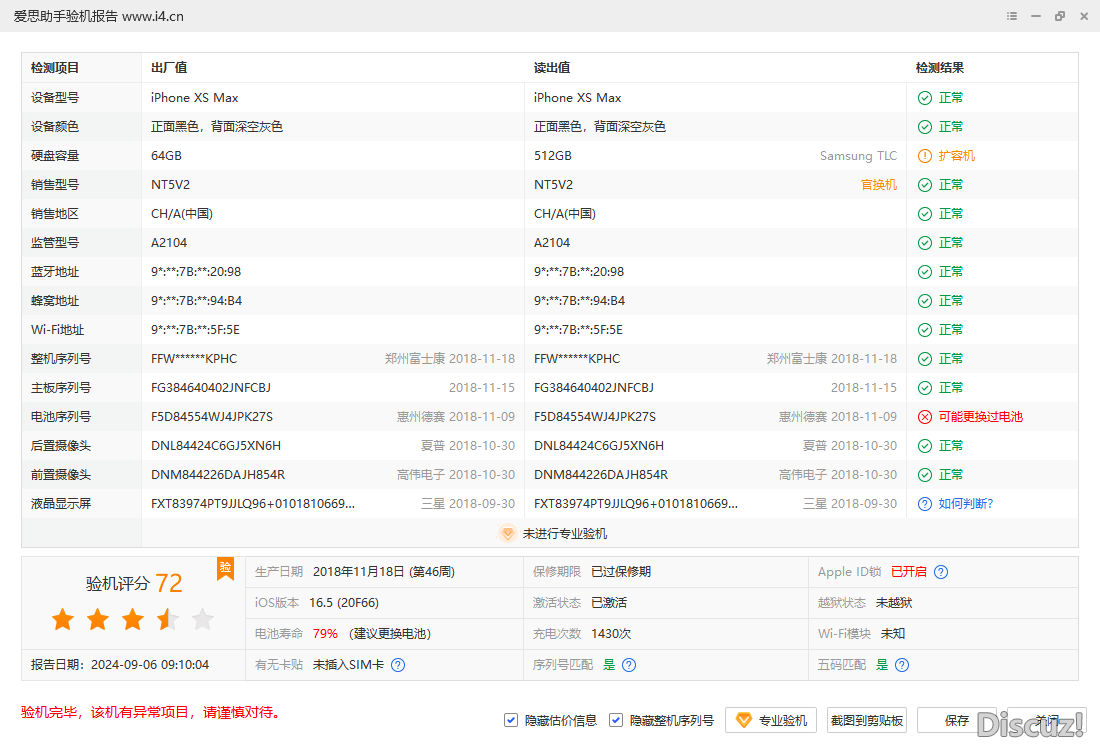Click the green check icon in 主板序列号 row

[925, 388]
